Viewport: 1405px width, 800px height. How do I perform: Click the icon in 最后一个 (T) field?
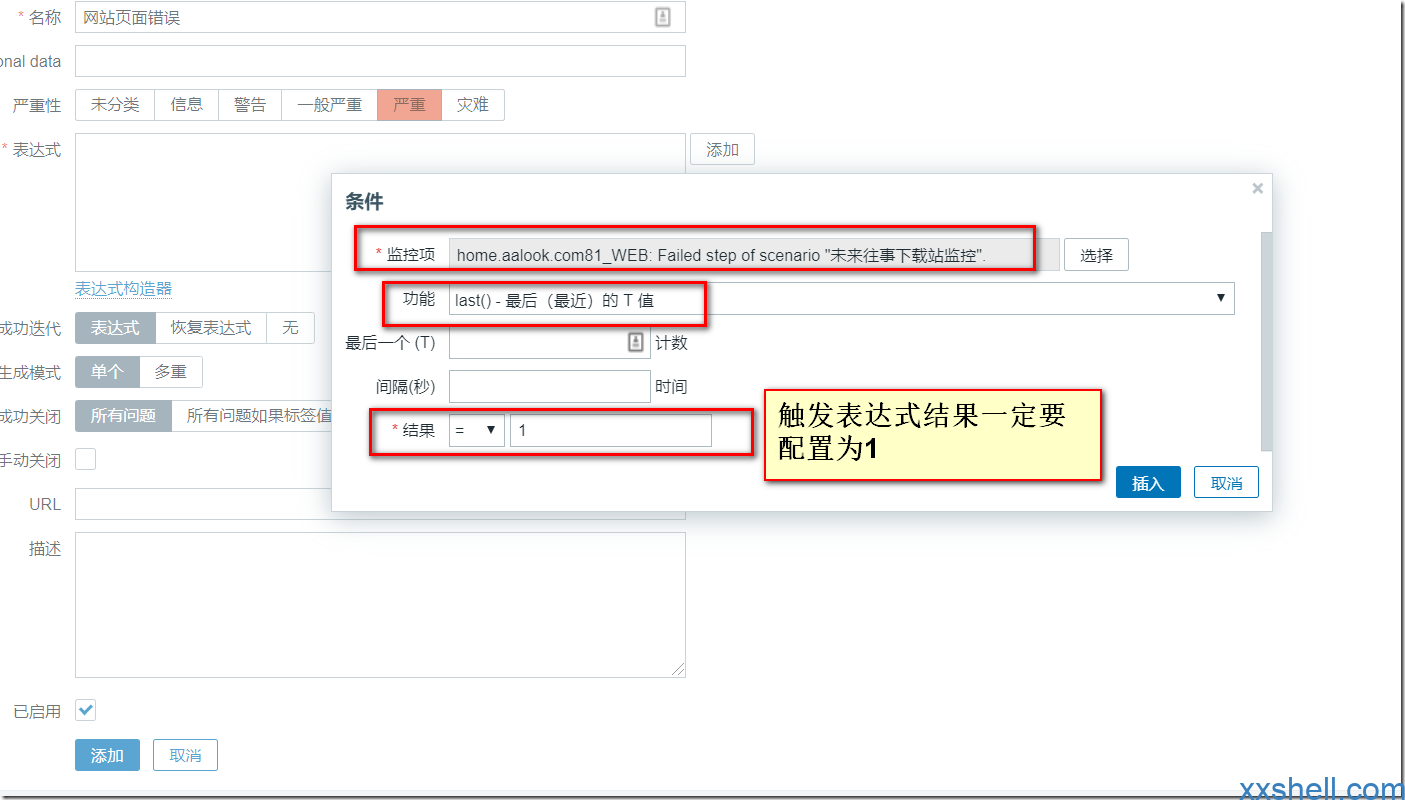(x=636, y=342)
